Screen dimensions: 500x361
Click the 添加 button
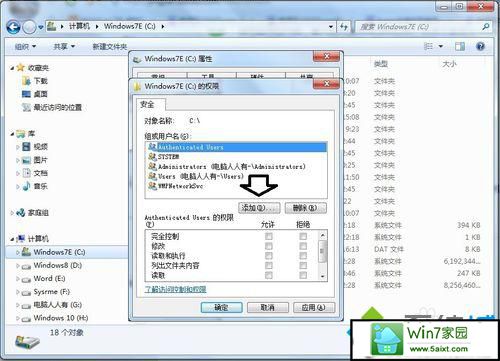259,208
